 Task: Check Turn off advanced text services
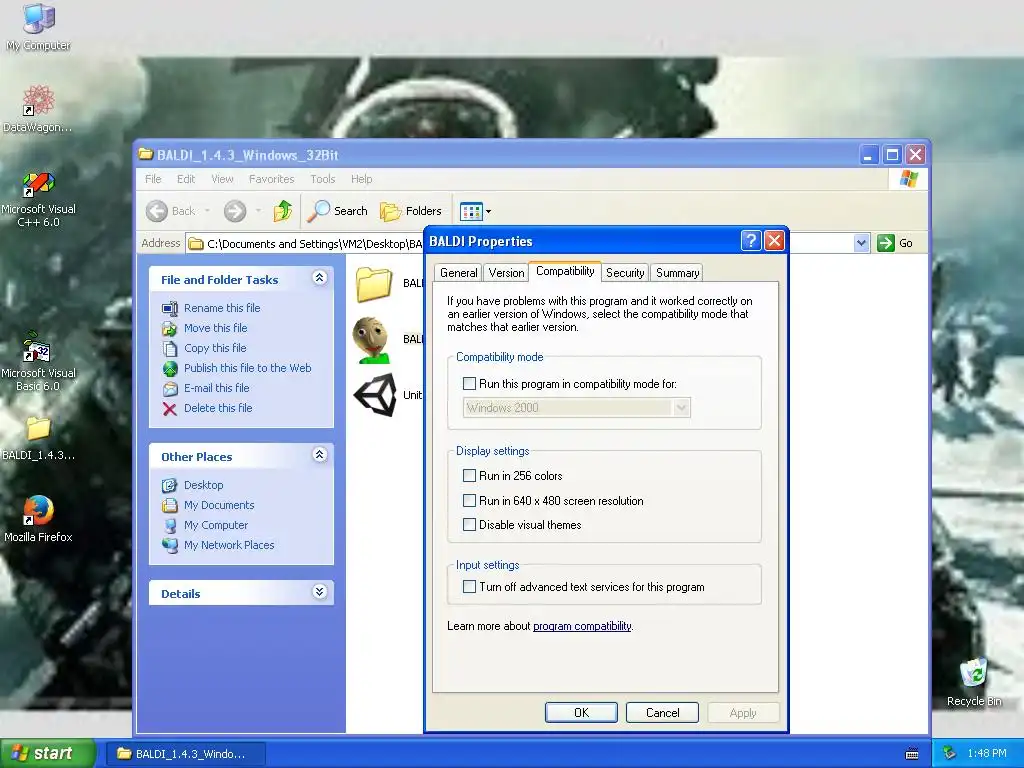[469, 586]
